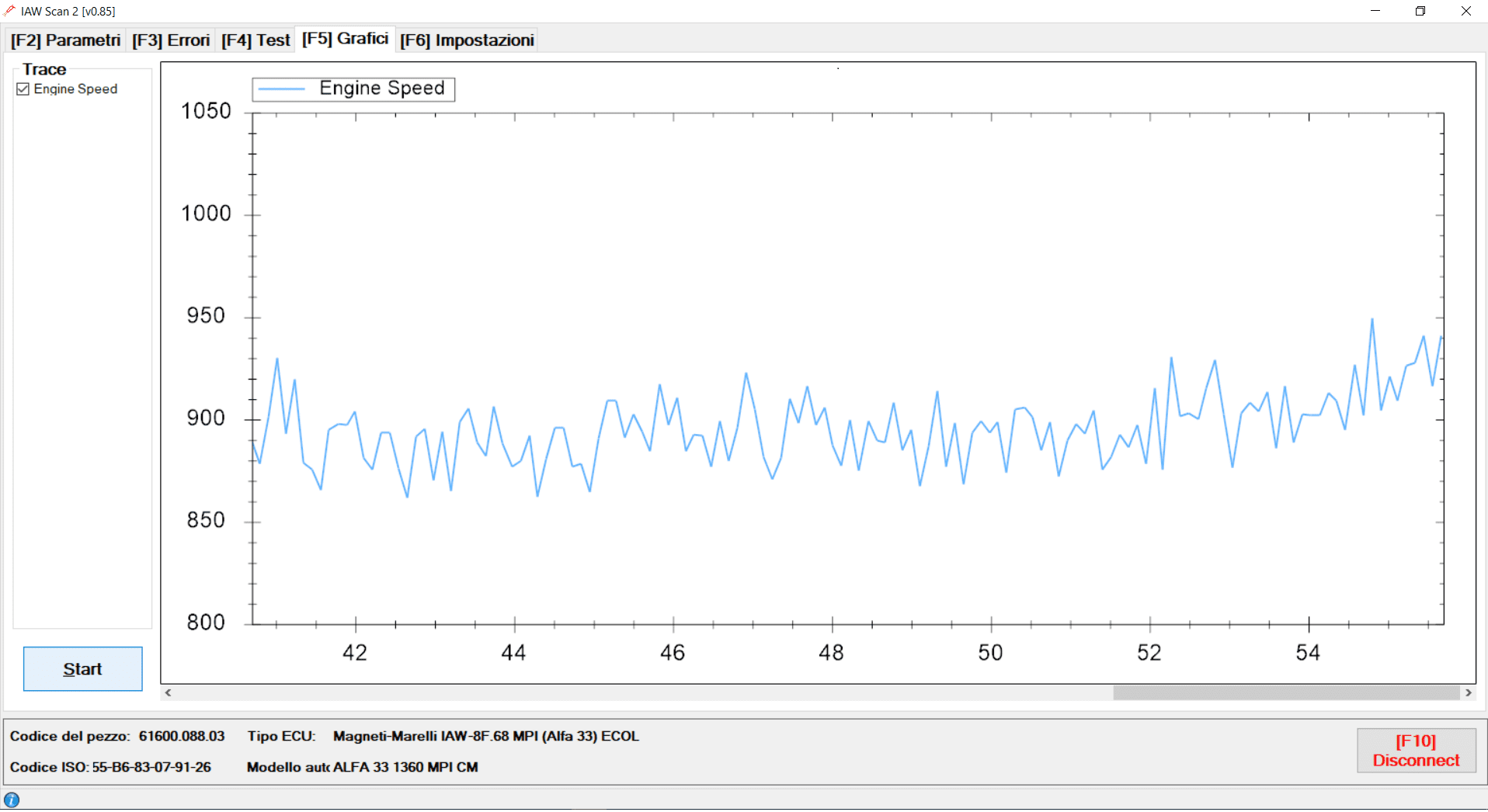Screen dimensions: 1488x812
Task: Restore down the IAW Scan 2 window
Action: tap(1420, 11)
